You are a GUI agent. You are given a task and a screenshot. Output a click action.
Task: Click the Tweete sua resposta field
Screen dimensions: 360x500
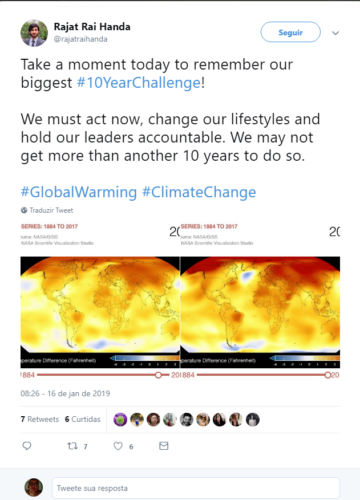pyautogui.click(x=196, y=488)
